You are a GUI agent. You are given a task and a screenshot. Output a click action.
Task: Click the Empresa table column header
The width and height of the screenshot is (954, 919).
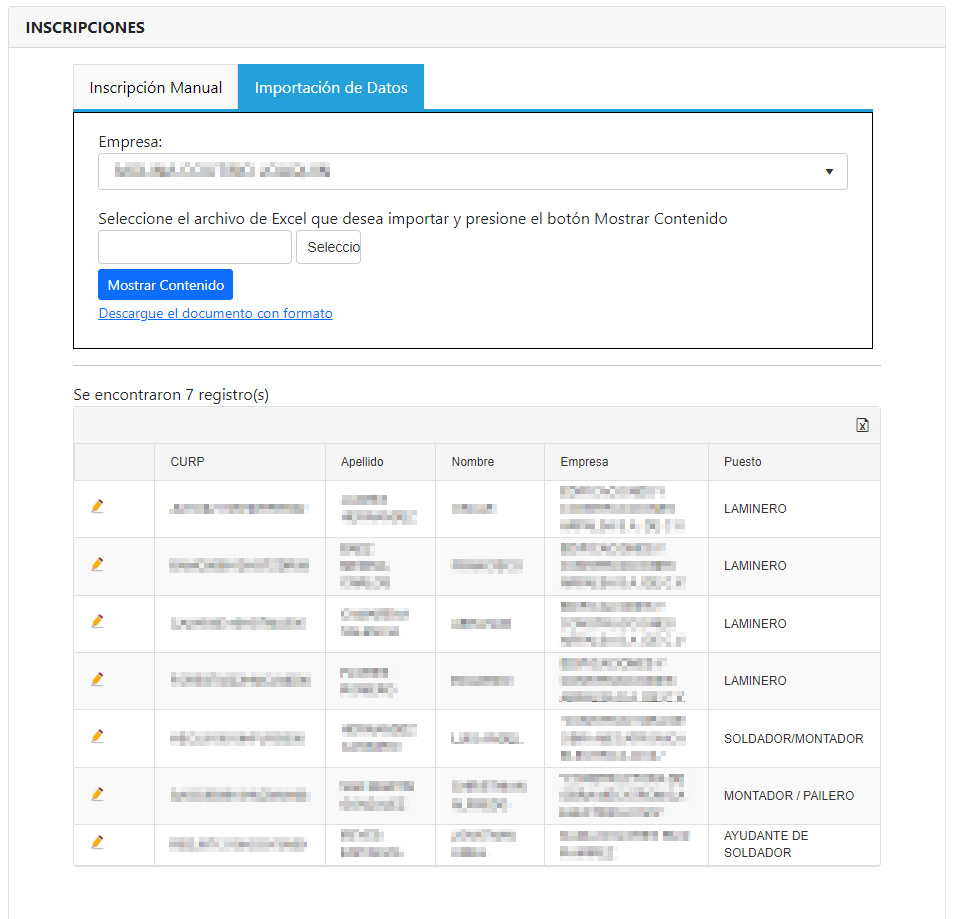click(x=584, y=462)
